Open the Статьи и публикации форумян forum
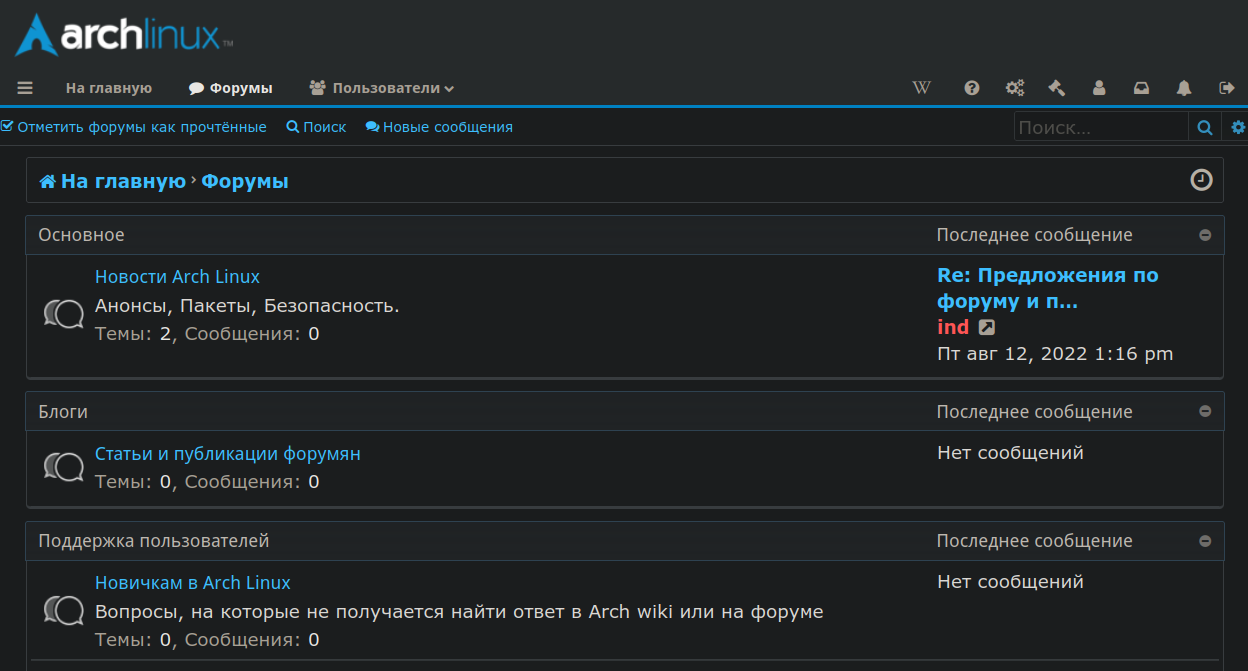1248x671 pixels. coord(227,454)
